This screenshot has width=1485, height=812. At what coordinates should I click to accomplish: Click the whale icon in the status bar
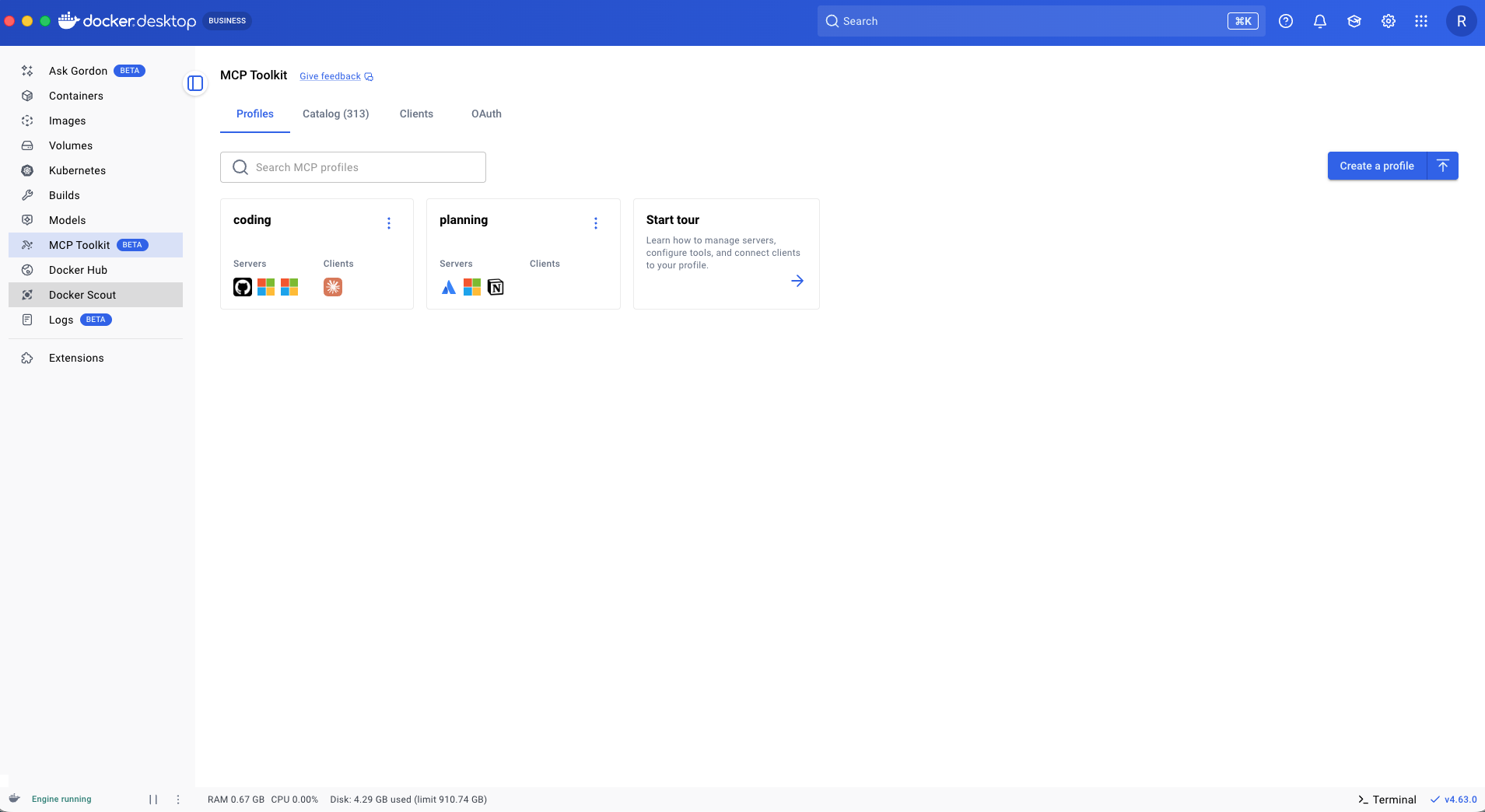15,799
